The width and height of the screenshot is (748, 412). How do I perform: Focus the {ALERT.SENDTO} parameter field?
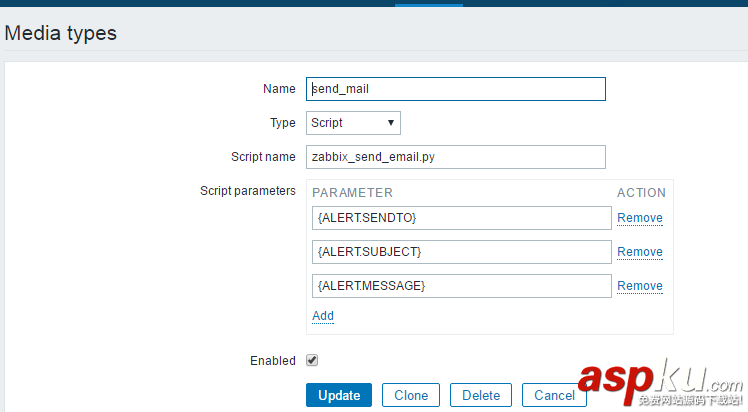(x=461, y=218)
